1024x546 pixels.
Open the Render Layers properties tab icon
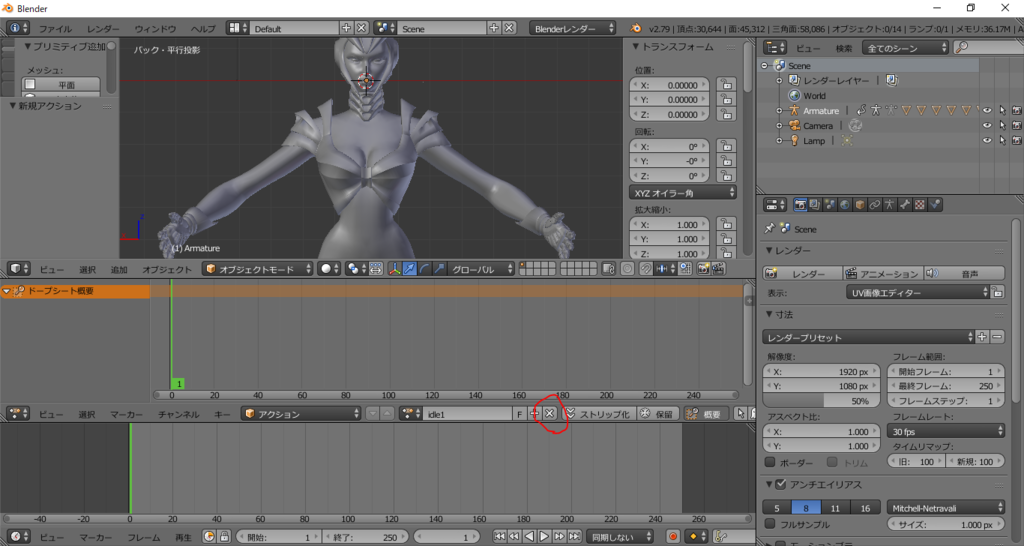coord(815,205)
